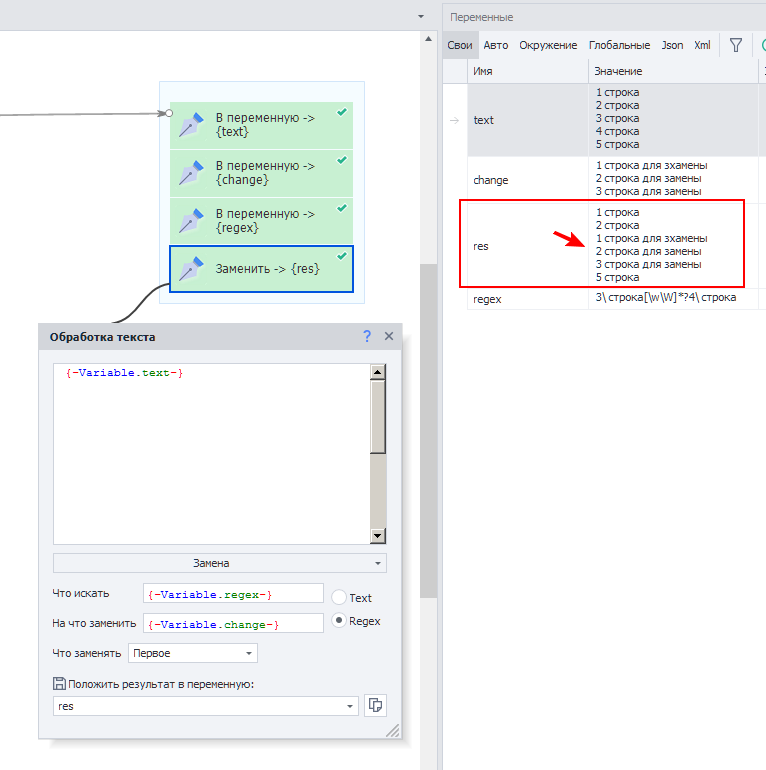Click the regex value 3\ строка[\w\W]*?4\ строка
The height and width of the screenshot is (770, 766).
(666, 298)
